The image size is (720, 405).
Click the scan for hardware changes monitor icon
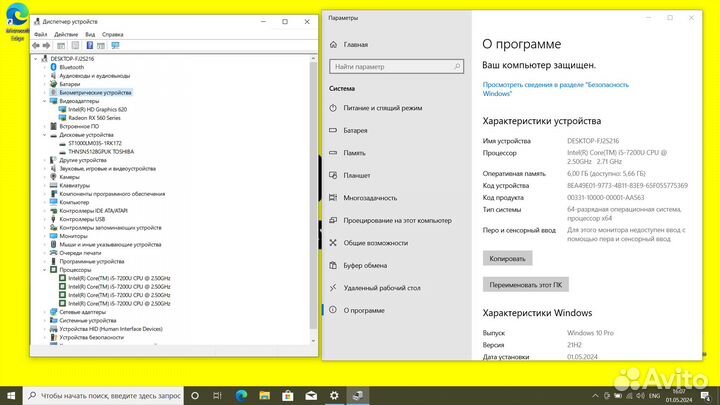click(115, 45)
